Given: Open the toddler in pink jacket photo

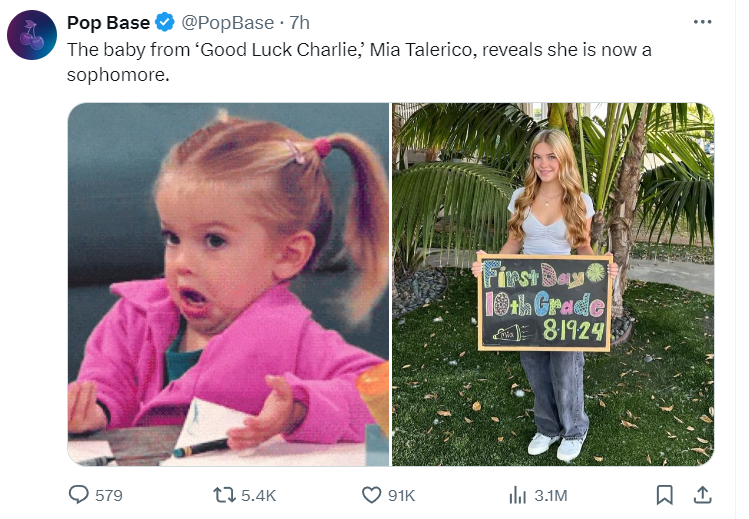Looking at the screenshot, I should point(228,284).
